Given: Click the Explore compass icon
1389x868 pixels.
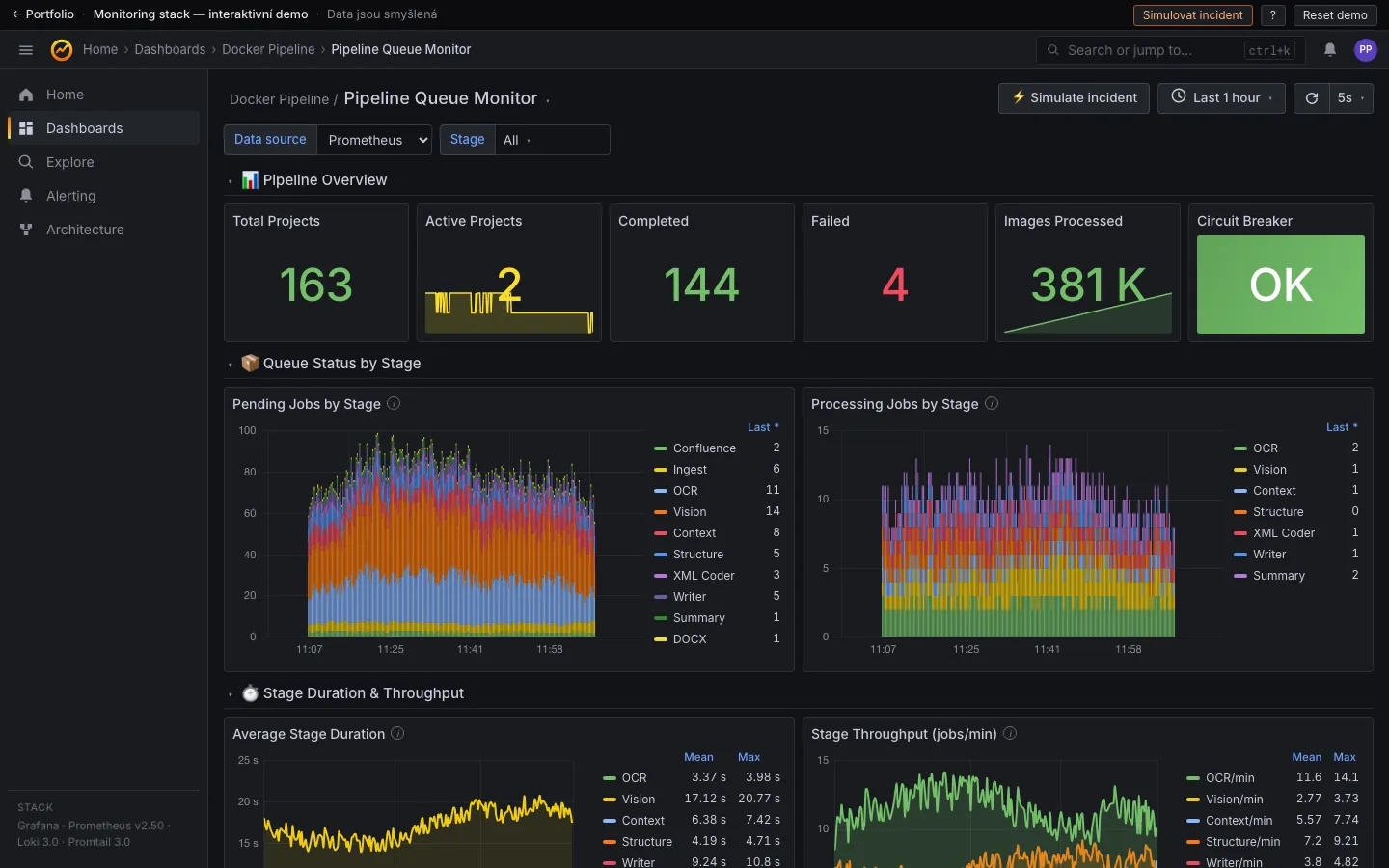Looking at the screenshot, I should coord(26,162).
